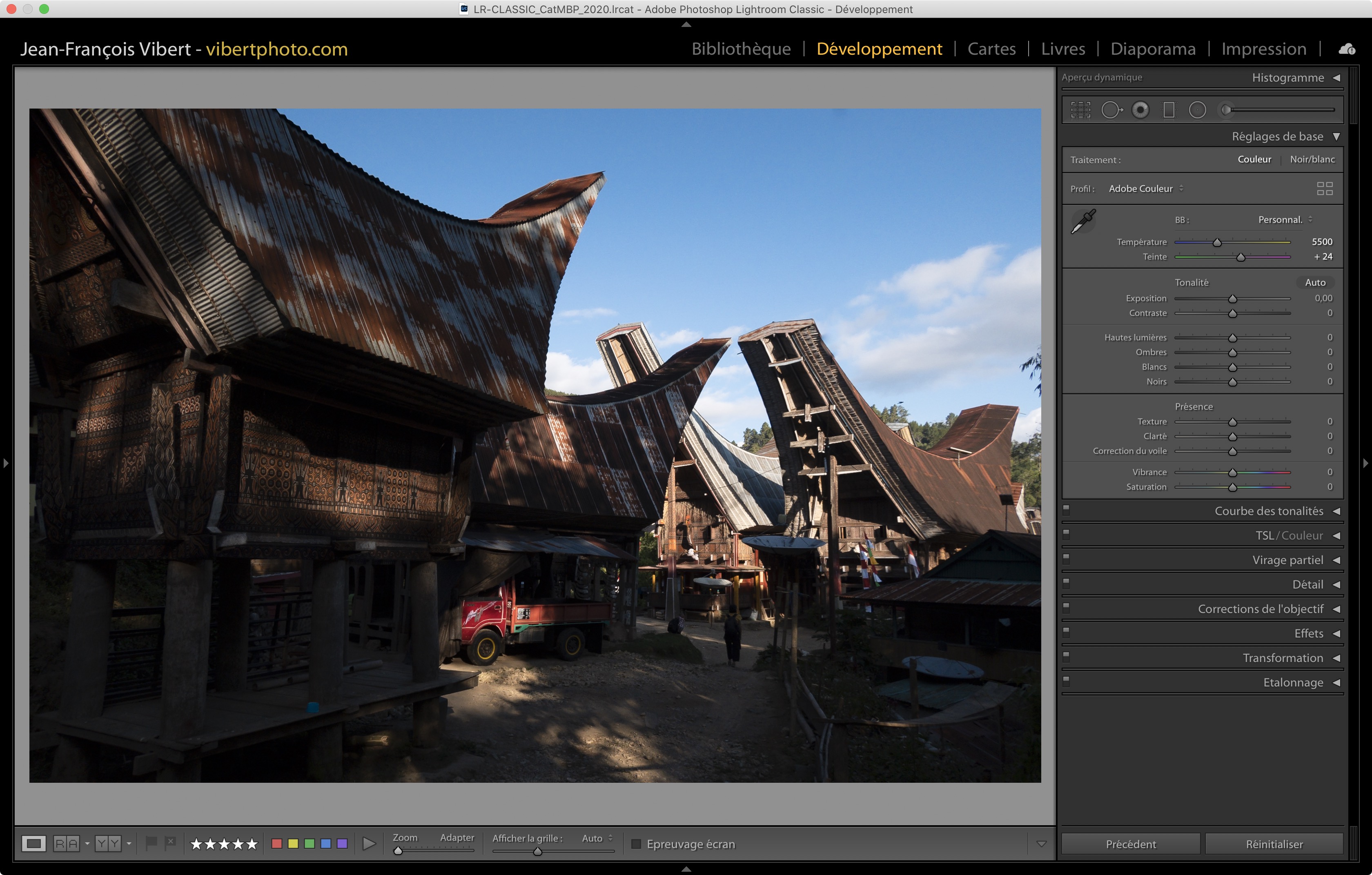Viewport: 1372px width, 875px height.
Task: Open the profile browser grid icon
Action: [x=1325, y=189]
